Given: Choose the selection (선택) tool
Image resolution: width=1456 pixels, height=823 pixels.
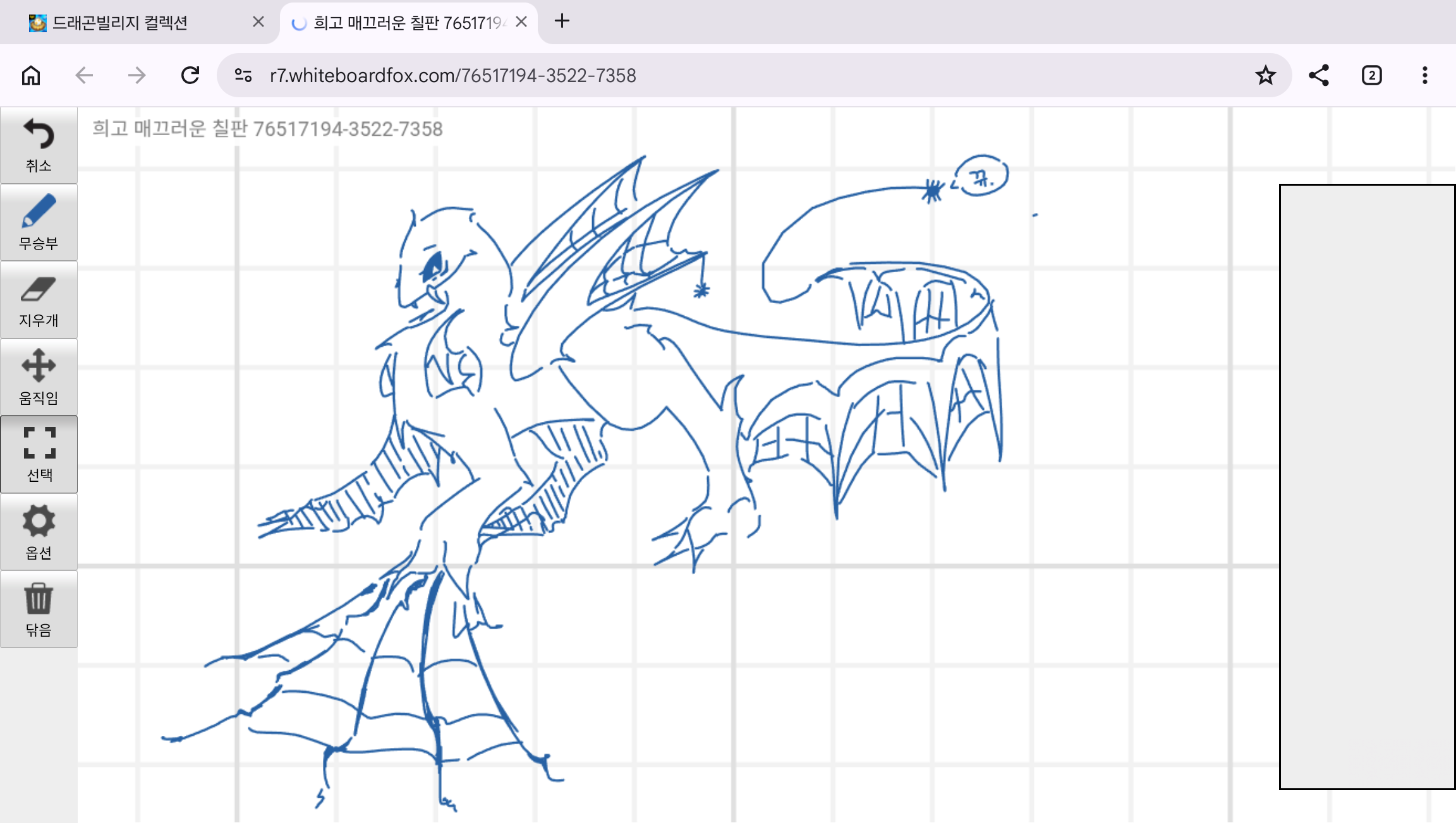Looking at the screenshot, I should click(39, 454).
